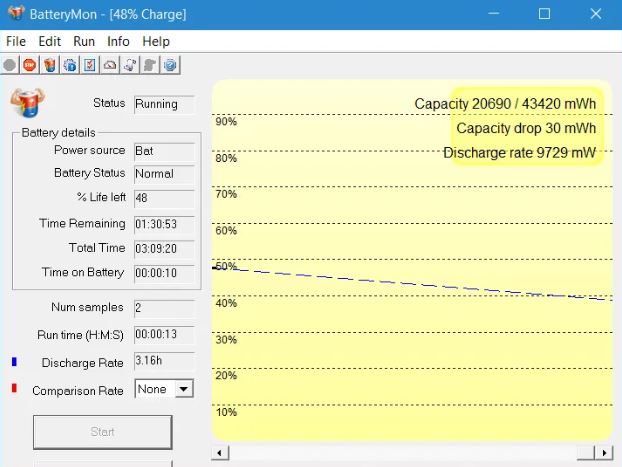This screenshot has width=622, height=467.
Task: Click the Total Time field 03:09:20
Action: point(164,249)
